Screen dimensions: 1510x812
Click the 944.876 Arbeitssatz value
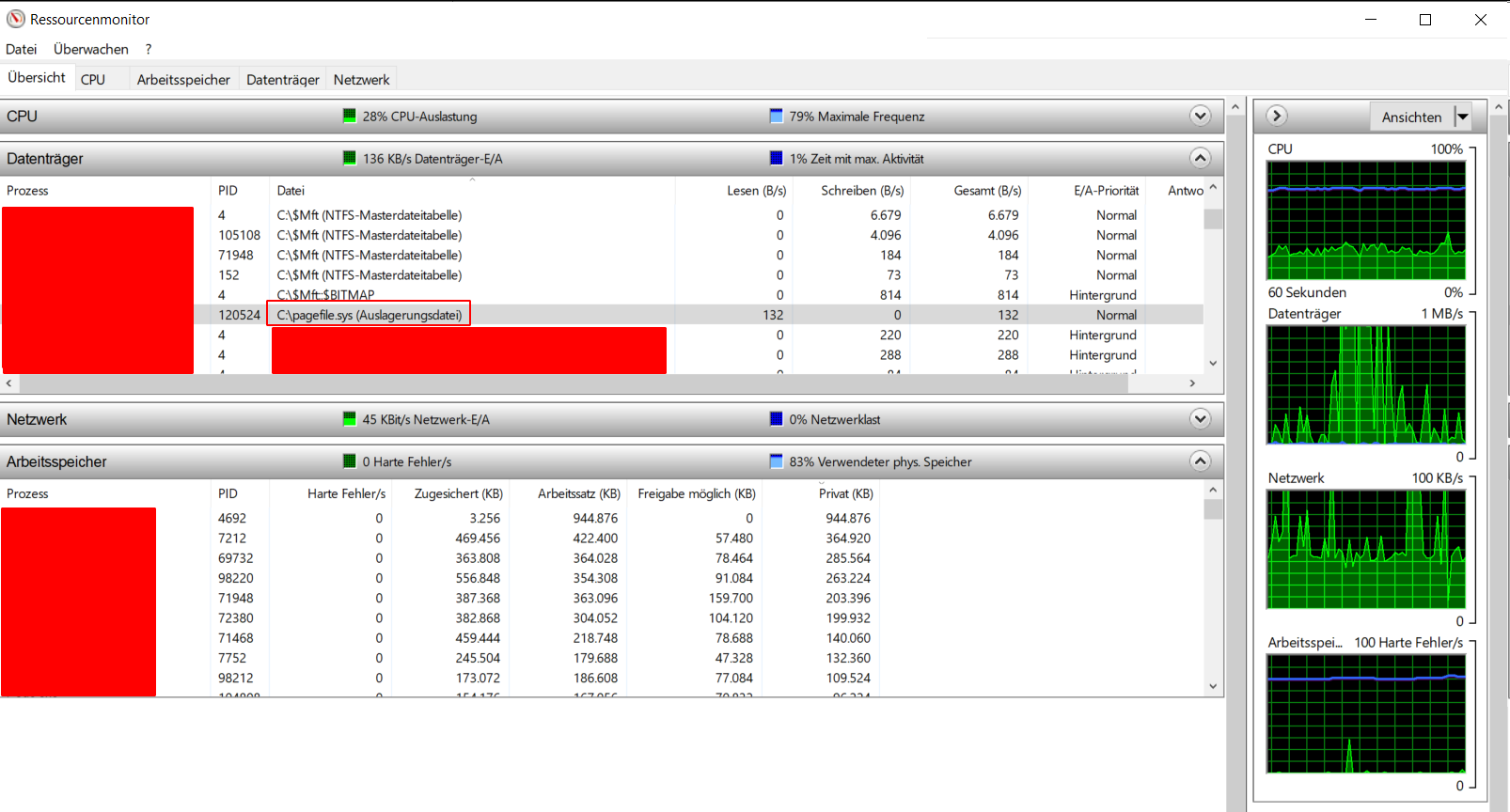coord(595,518)
